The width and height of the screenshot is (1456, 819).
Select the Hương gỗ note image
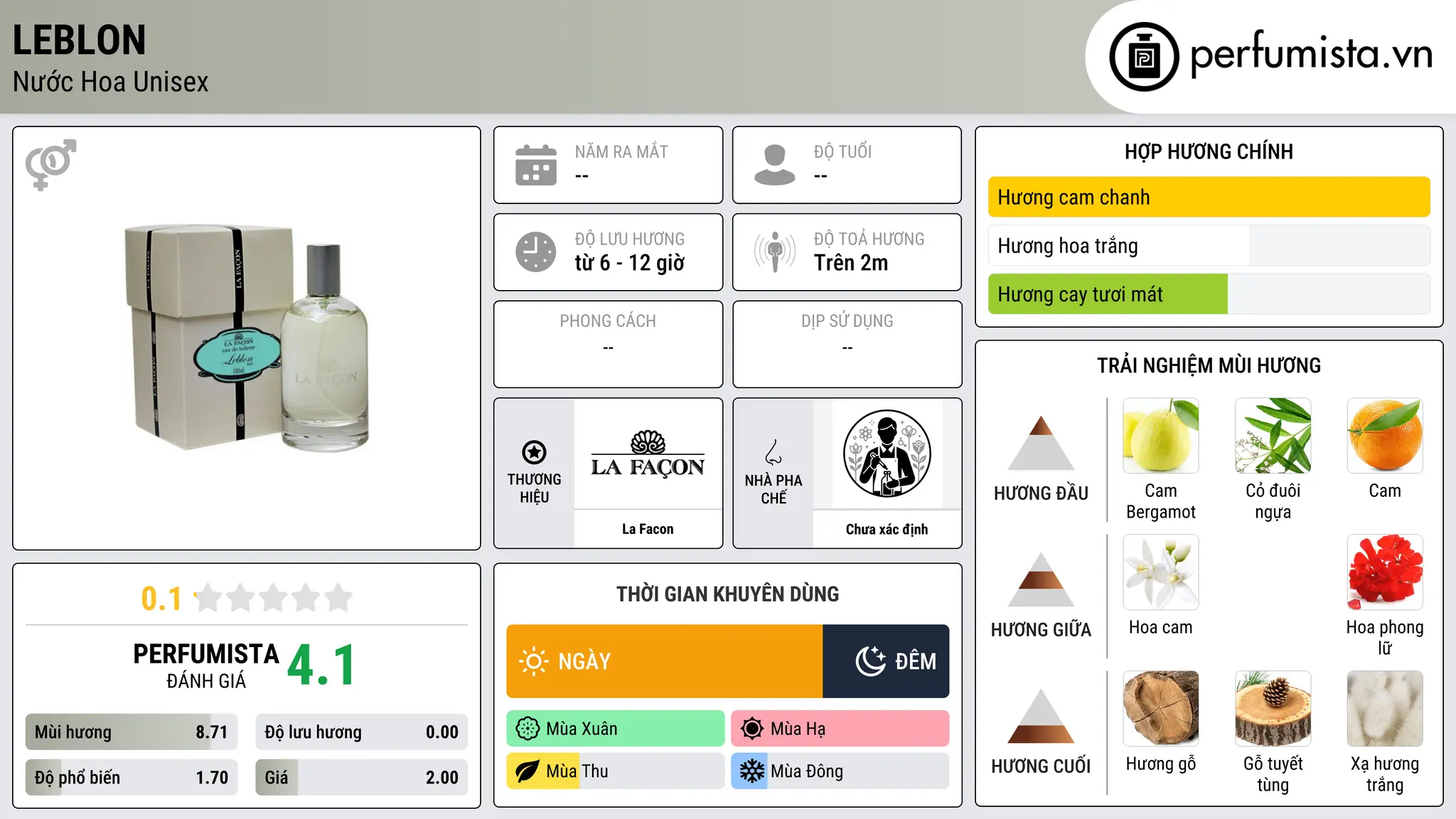1161,709
